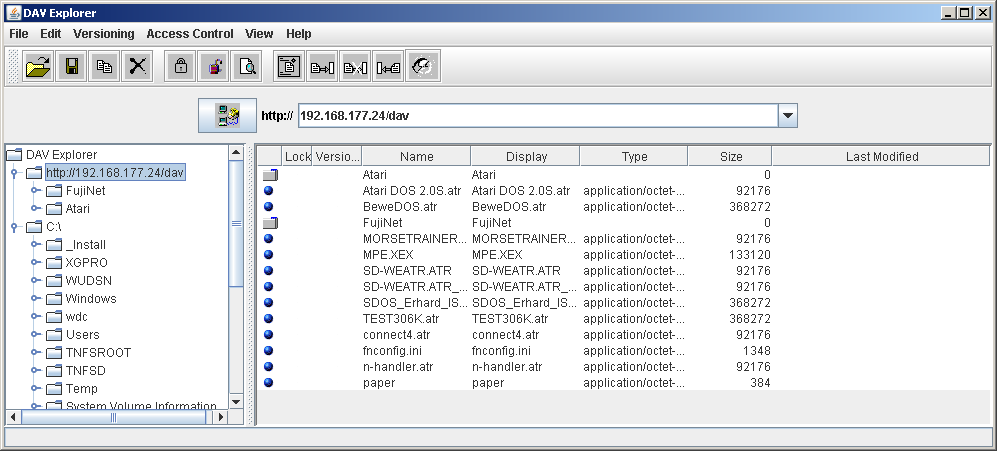
Task: Click the URL field showing 192.168.177.24/dav
Action: pos(536,116)
